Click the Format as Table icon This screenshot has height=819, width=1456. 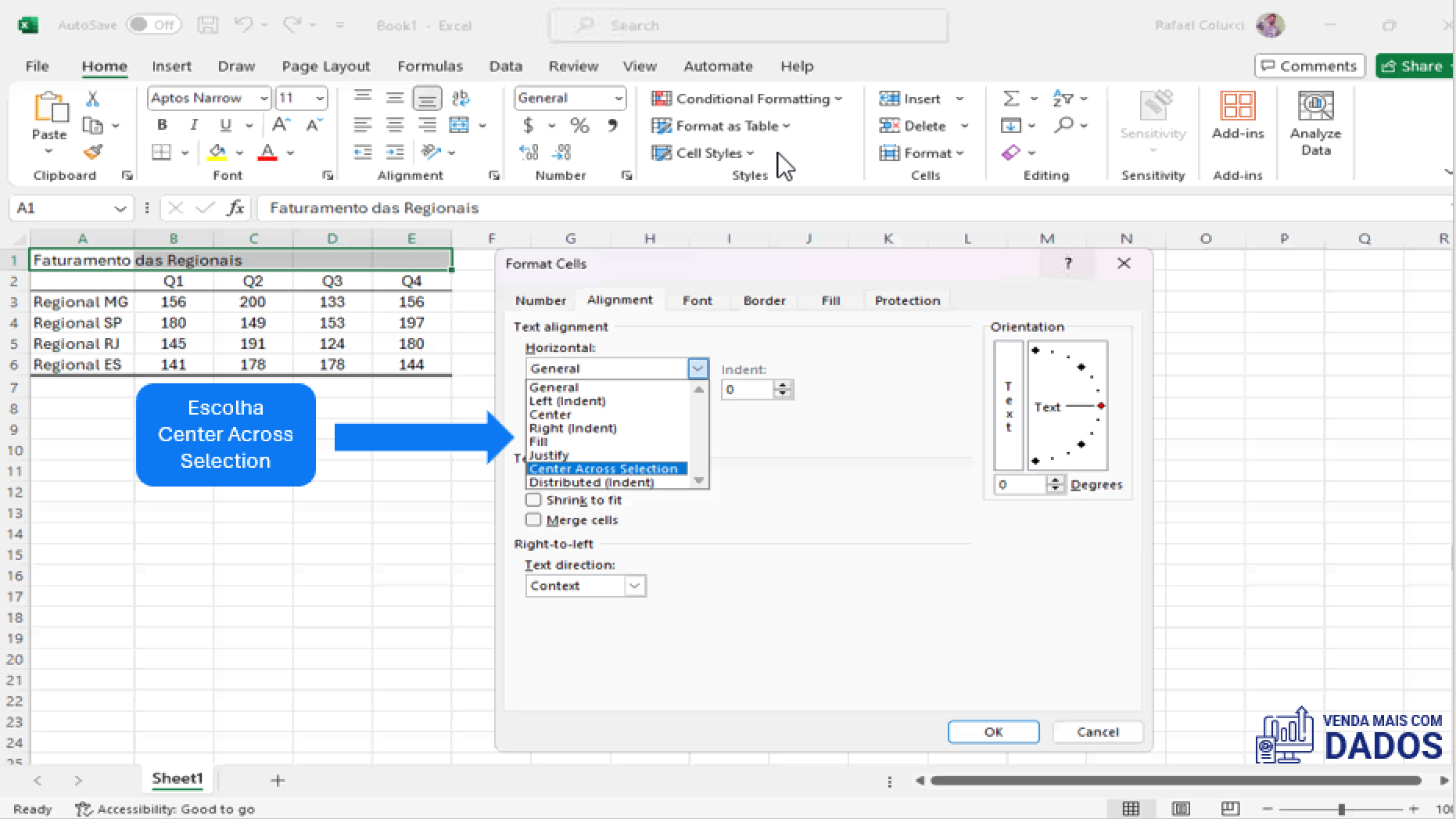pos(662,126)
